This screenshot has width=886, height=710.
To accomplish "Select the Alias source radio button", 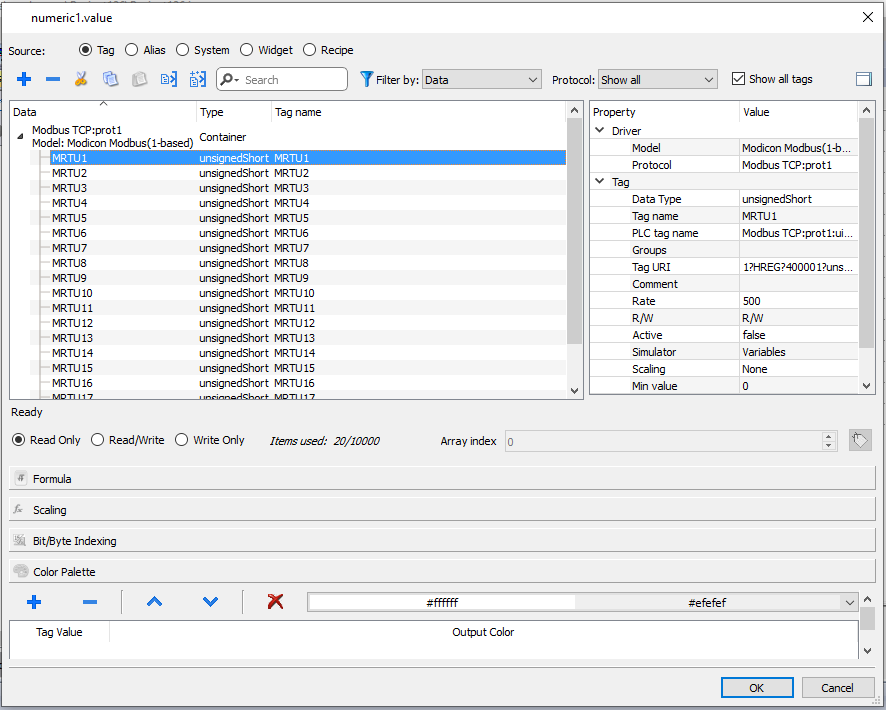I will (132, 50).
